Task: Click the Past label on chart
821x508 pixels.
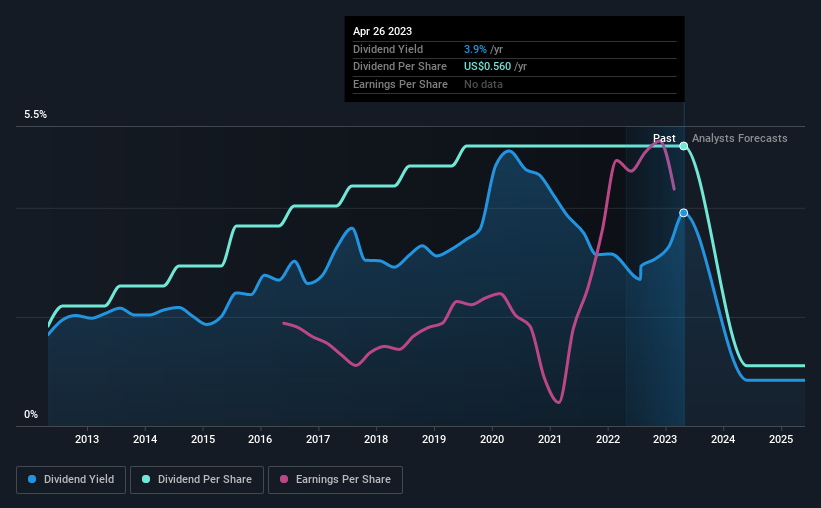Action: click(664, 138)
